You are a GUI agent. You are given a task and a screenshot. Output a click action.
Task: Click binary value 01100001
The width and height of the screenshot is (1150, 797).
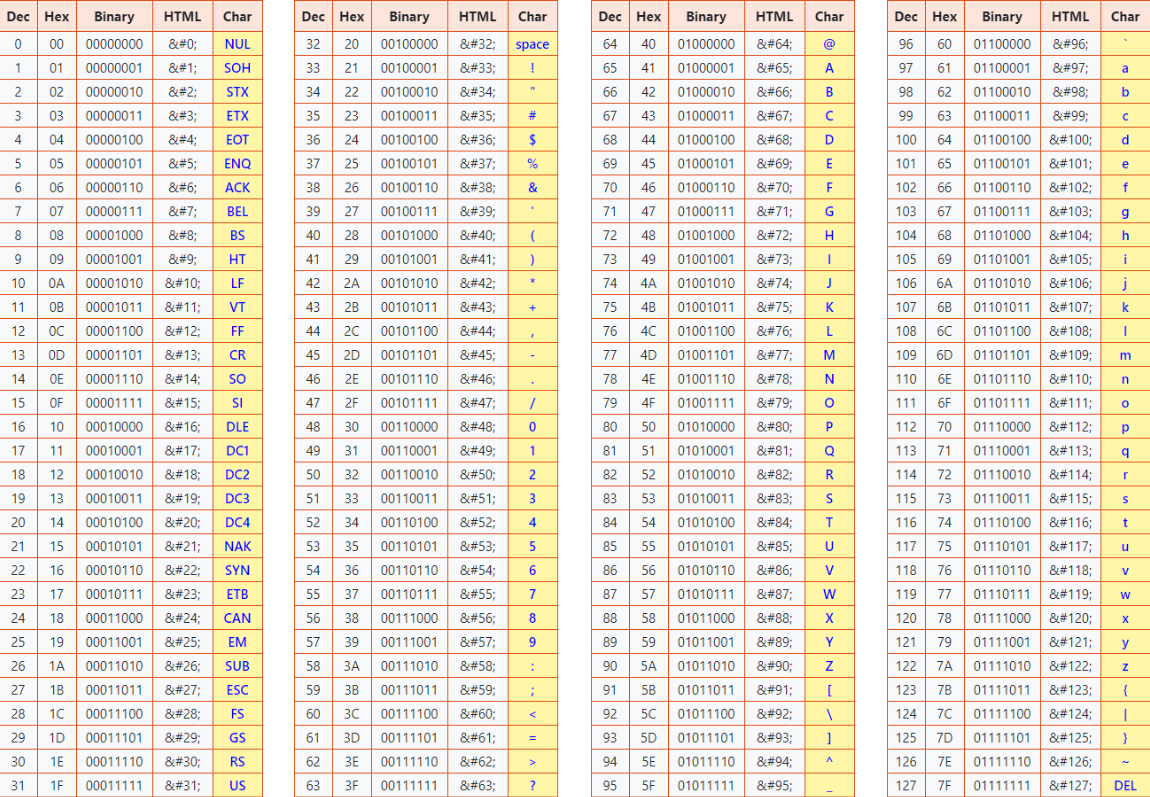(1002, 68)
